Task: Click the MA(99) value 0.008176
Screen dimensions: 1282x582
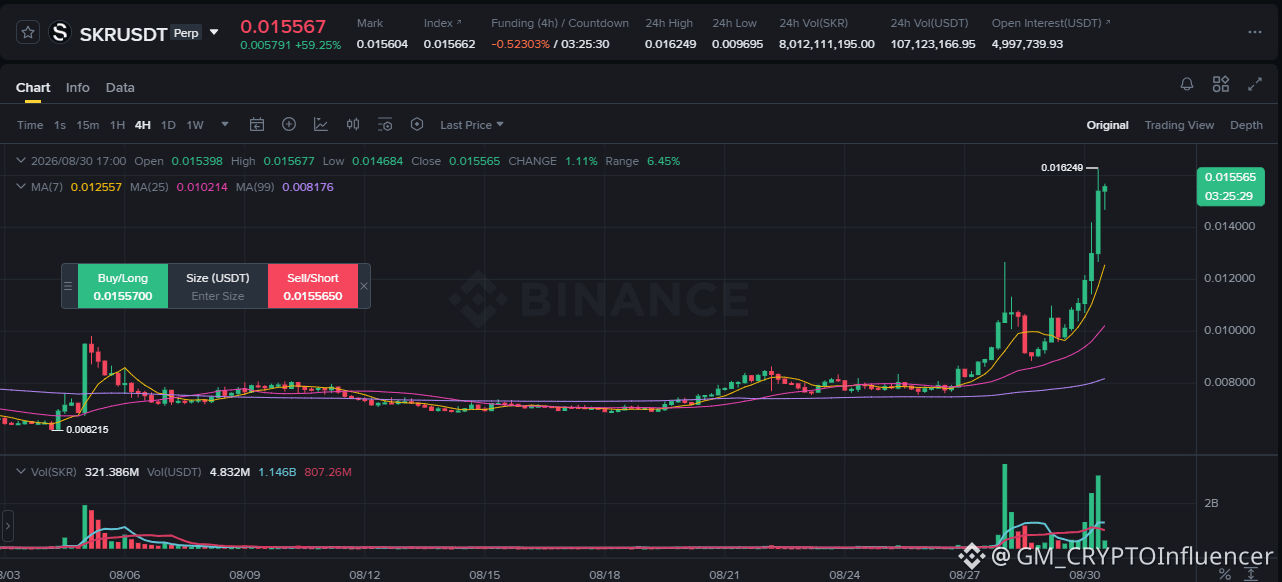Action: pos(308,187)
